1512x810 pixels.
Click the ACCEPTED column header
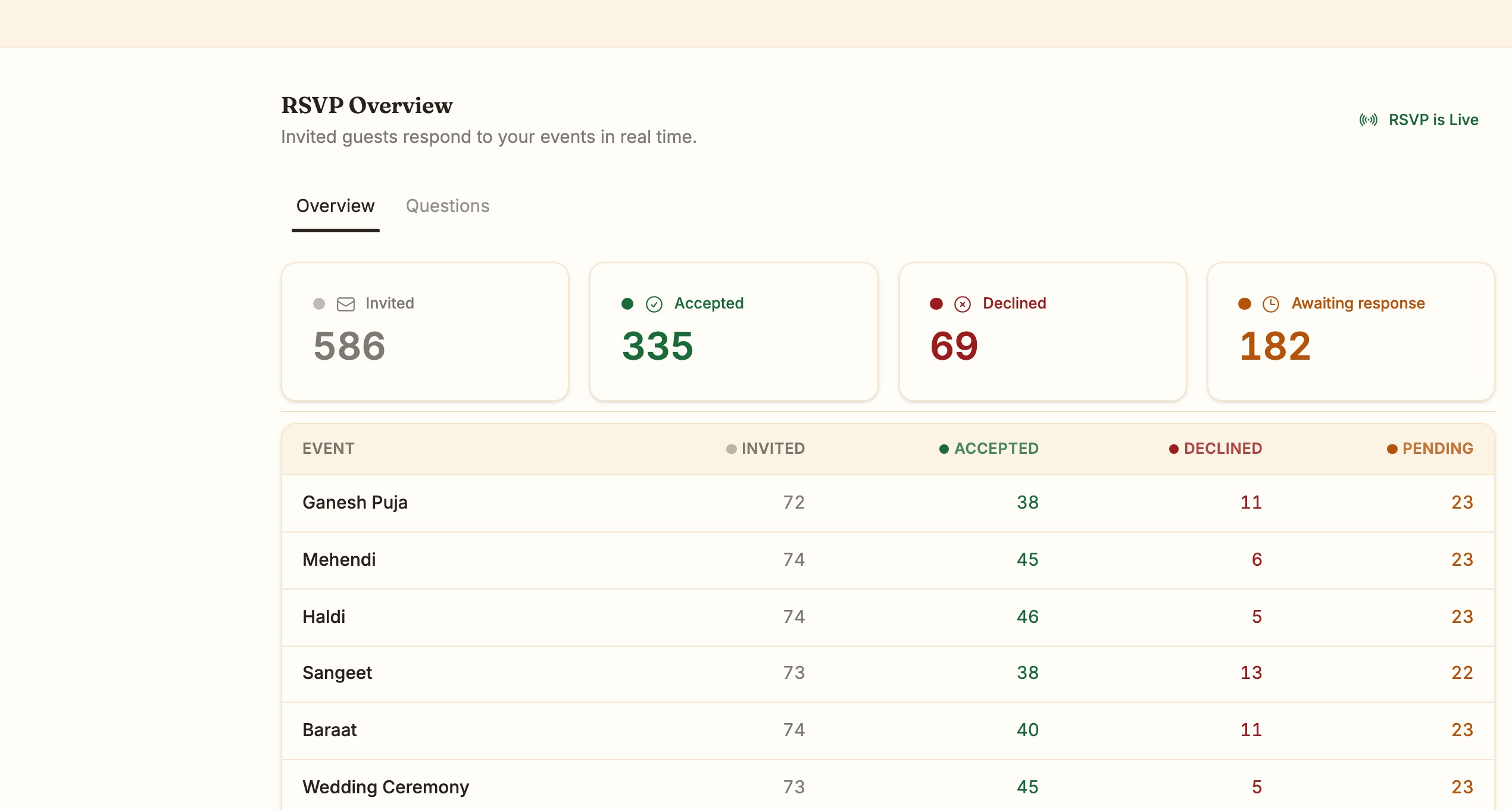coord(989,448)
